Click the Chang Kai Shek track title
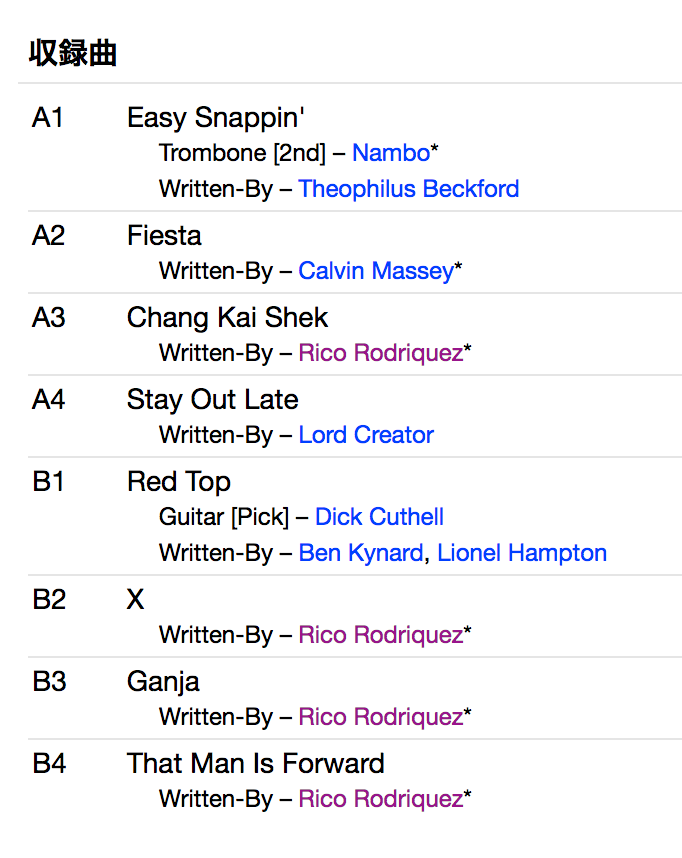 pos(227,318)
